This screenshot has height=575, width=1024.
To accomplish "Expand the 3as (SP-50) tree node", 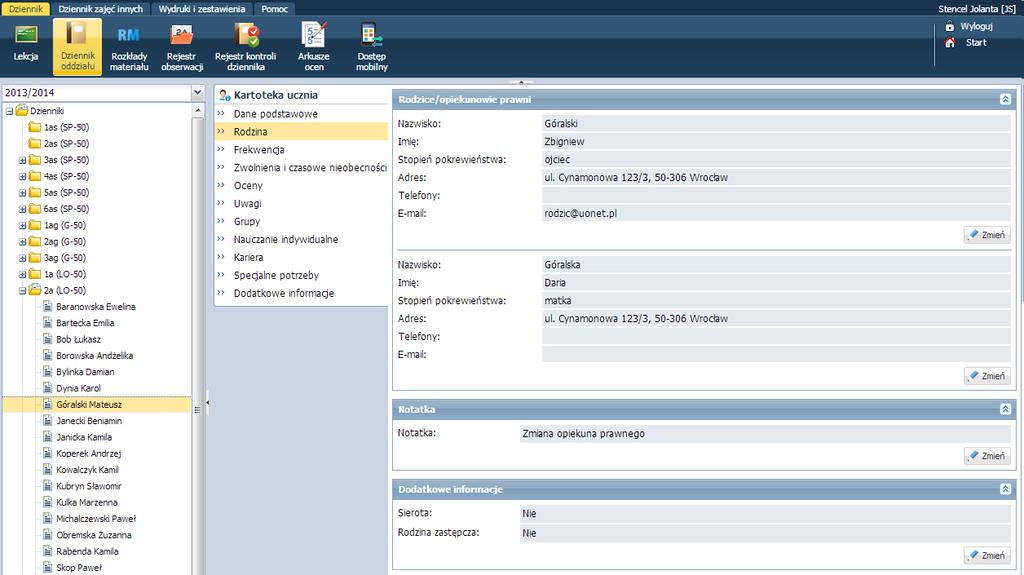I will [x=22, y=160].
